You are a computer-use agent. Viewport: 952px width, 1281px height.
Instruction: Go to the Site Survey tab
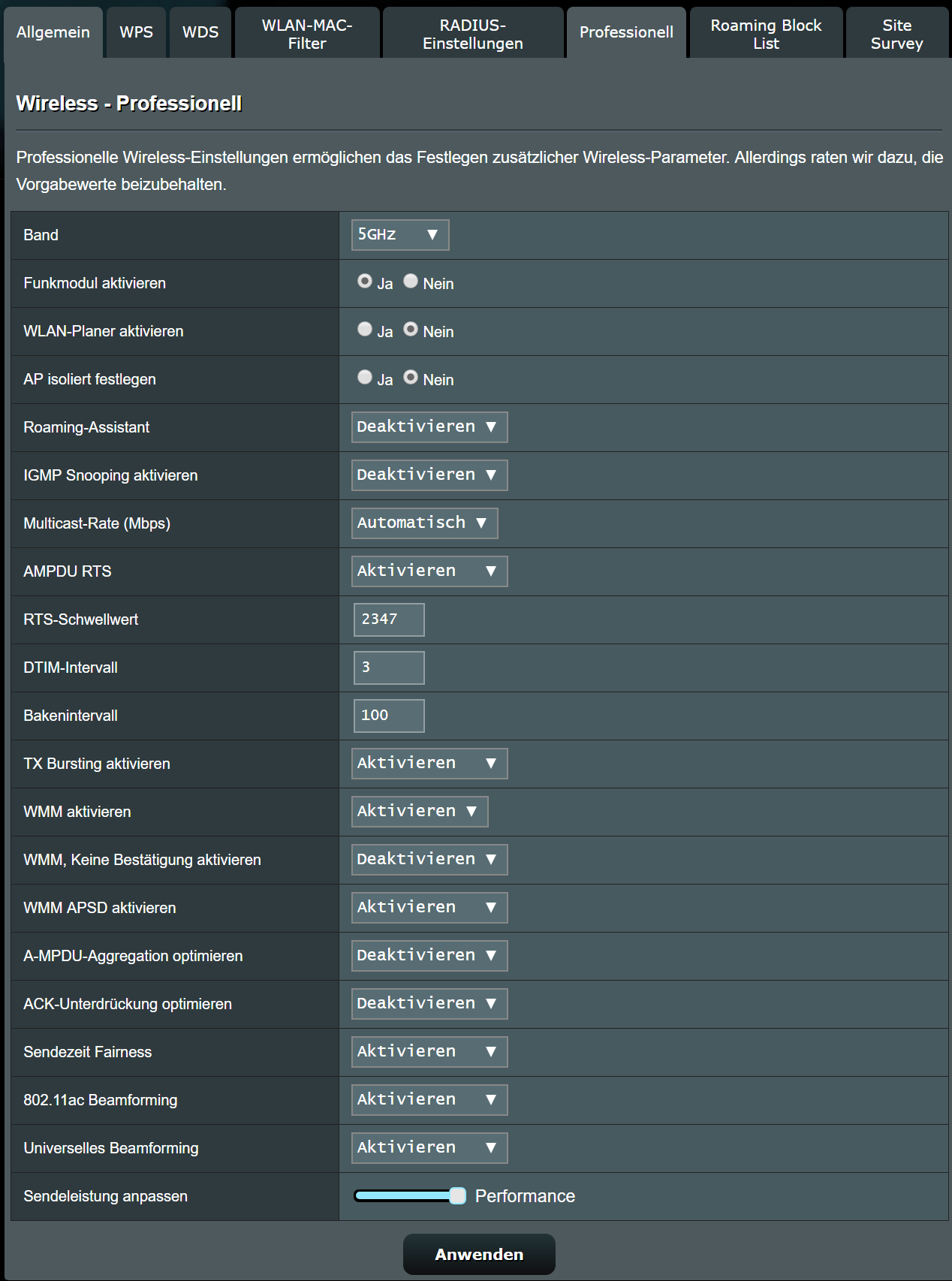tap(896, 35)
